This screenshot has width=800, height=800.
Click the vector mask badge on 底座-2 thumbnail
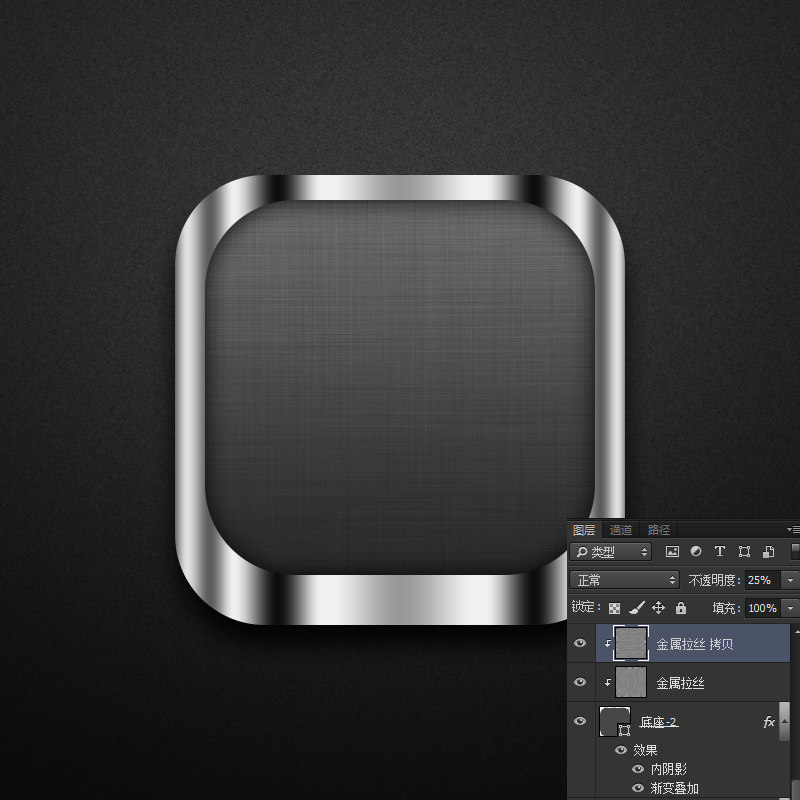pyautogui.click(x=624, y=731)
